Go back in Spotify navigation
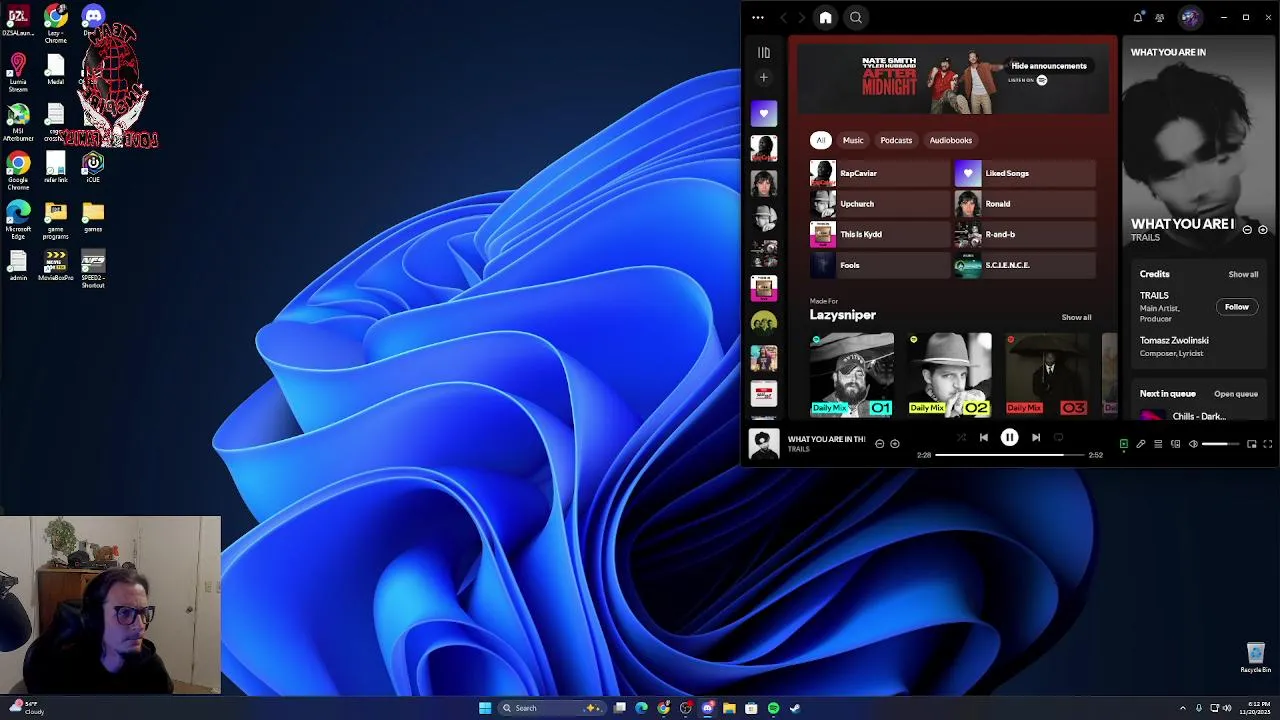This screenshot has height=720, width=1280. (784, 17)
